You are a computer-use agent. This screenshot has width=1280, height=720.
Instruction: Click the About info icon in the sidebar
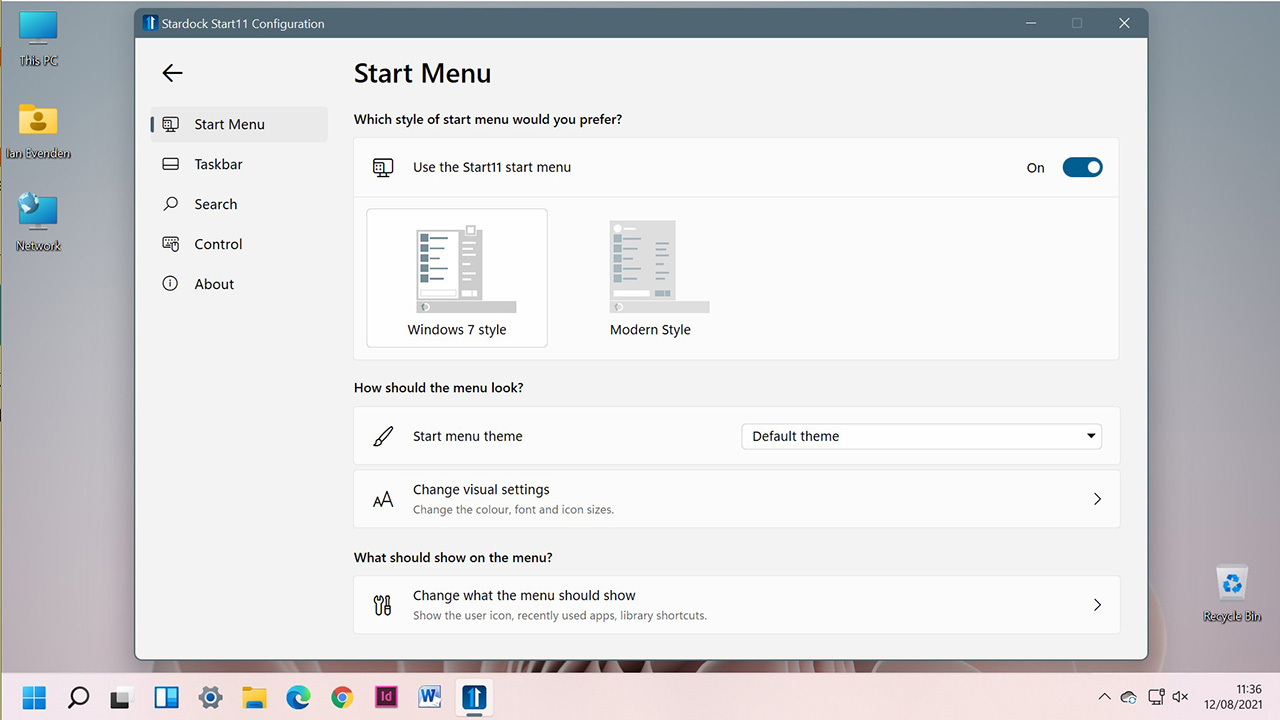point(169,284)
